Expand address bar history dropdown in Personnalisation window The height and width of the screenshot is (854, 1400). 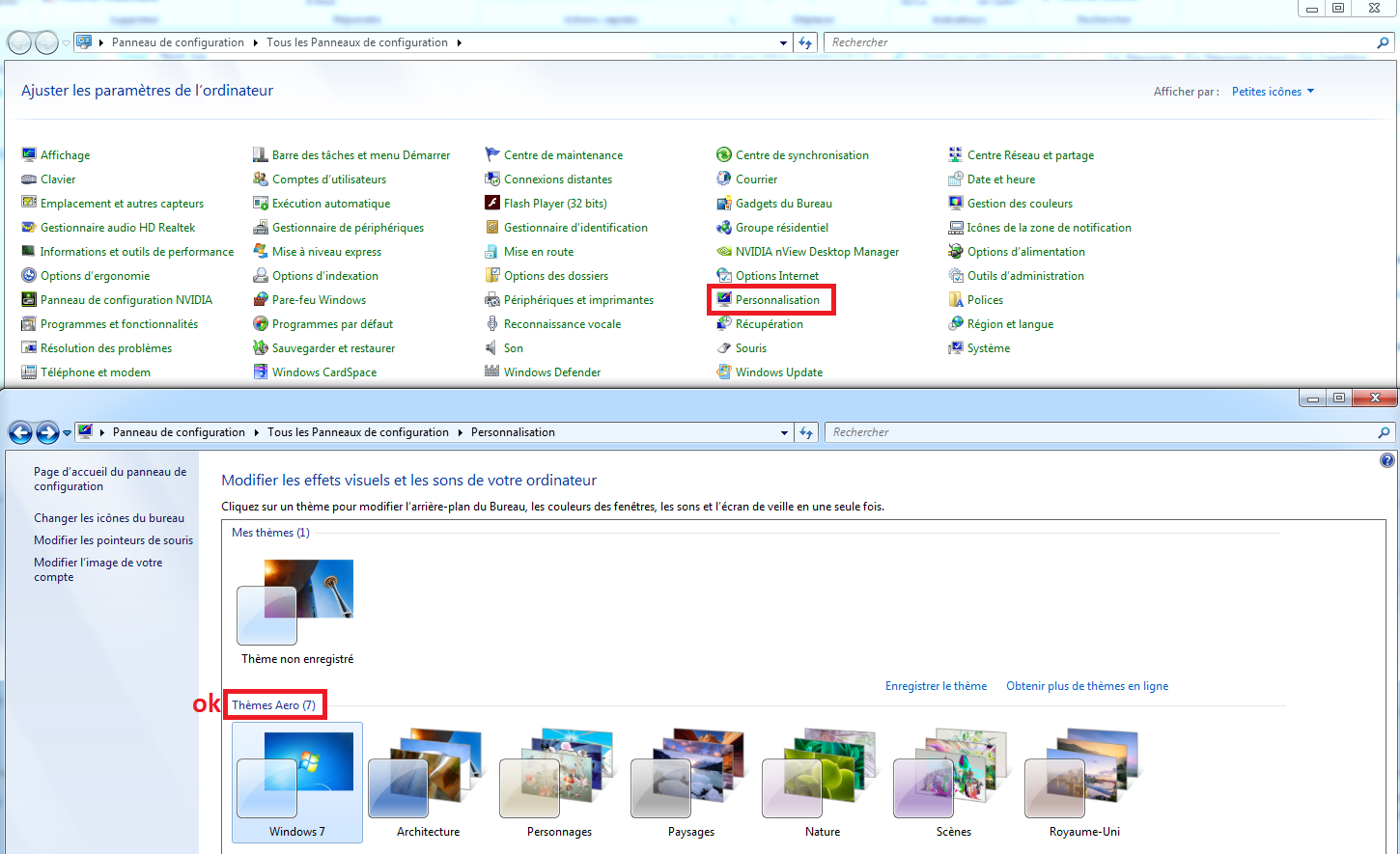pyautogui.click(x=785, y=432)
